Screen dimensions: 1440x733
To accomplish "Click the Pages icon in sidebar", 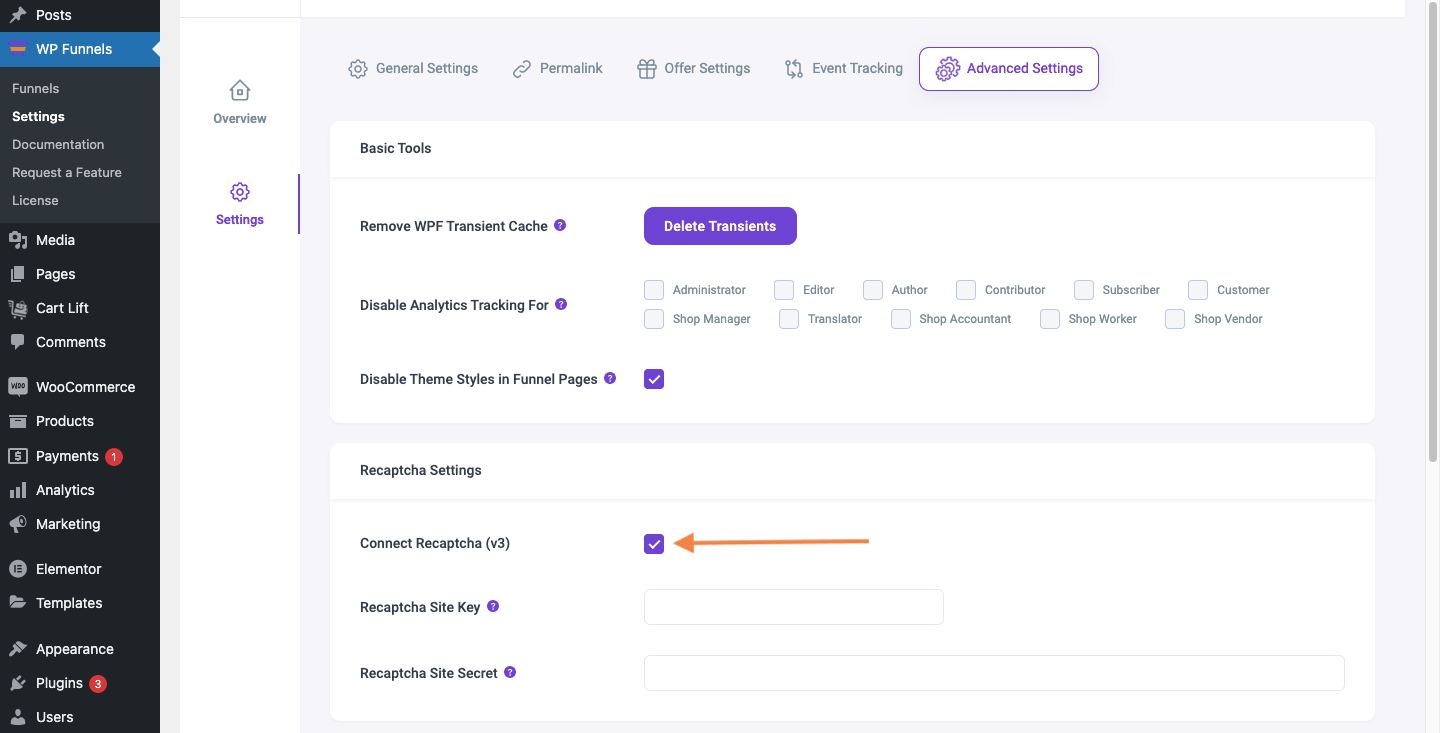I will pyautogui.click(x=18, y=274).
